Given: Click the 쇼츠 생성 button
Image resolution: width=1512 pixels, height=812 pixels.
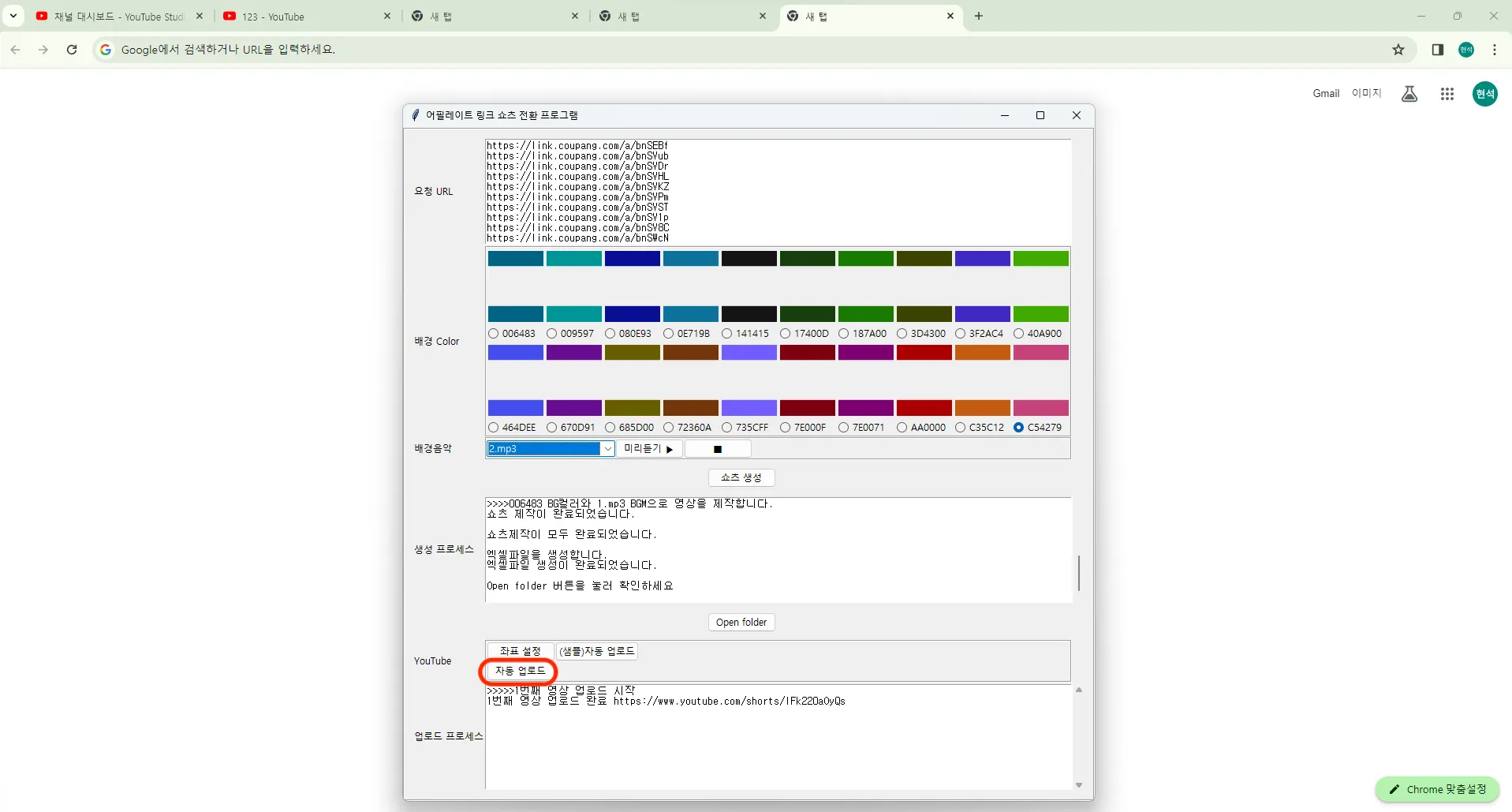Looking at the screenshot, I should click(741, 477).
